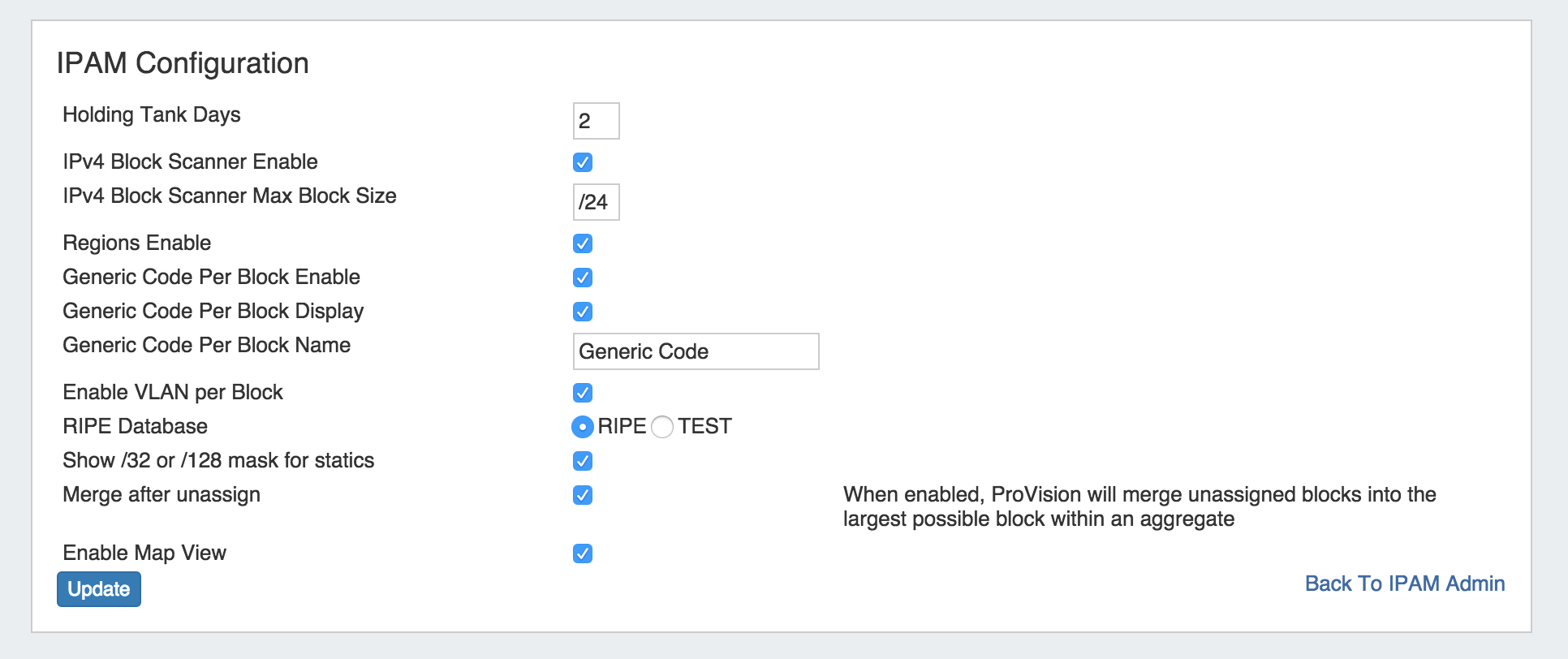Select the RIPE database radio button
1568x659 pixels.
click(583, 427)
